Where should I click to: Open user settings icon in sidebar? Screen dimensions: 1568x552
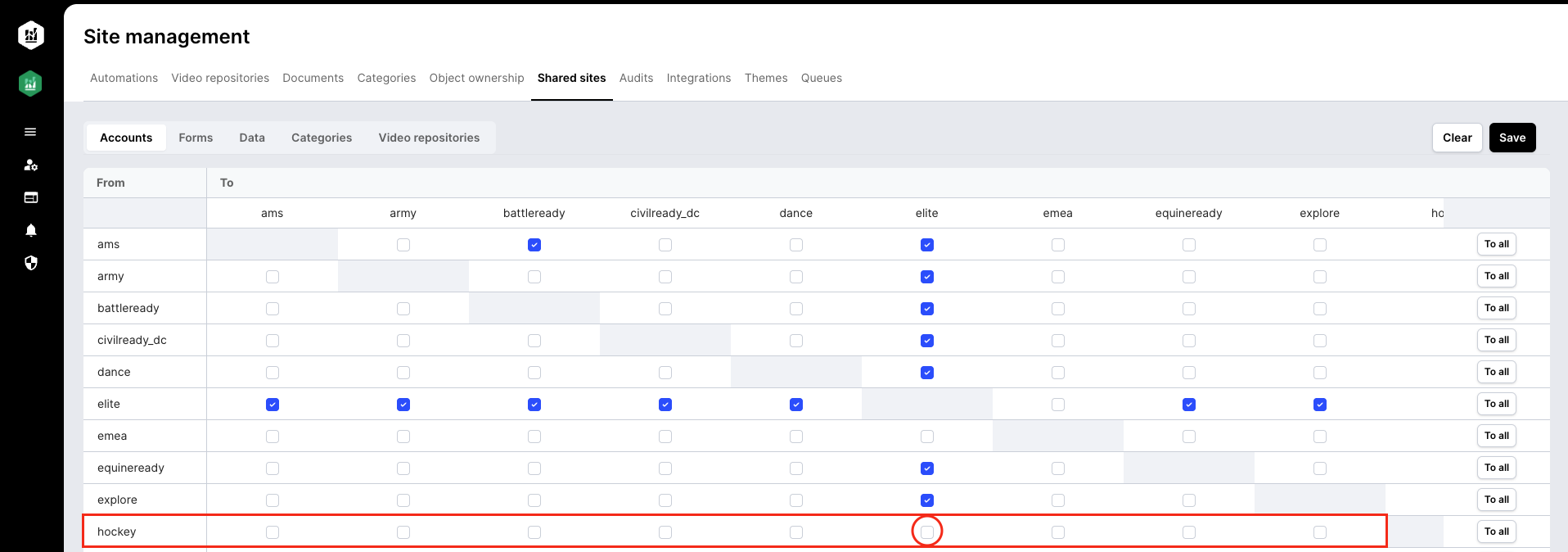[31, 165]
